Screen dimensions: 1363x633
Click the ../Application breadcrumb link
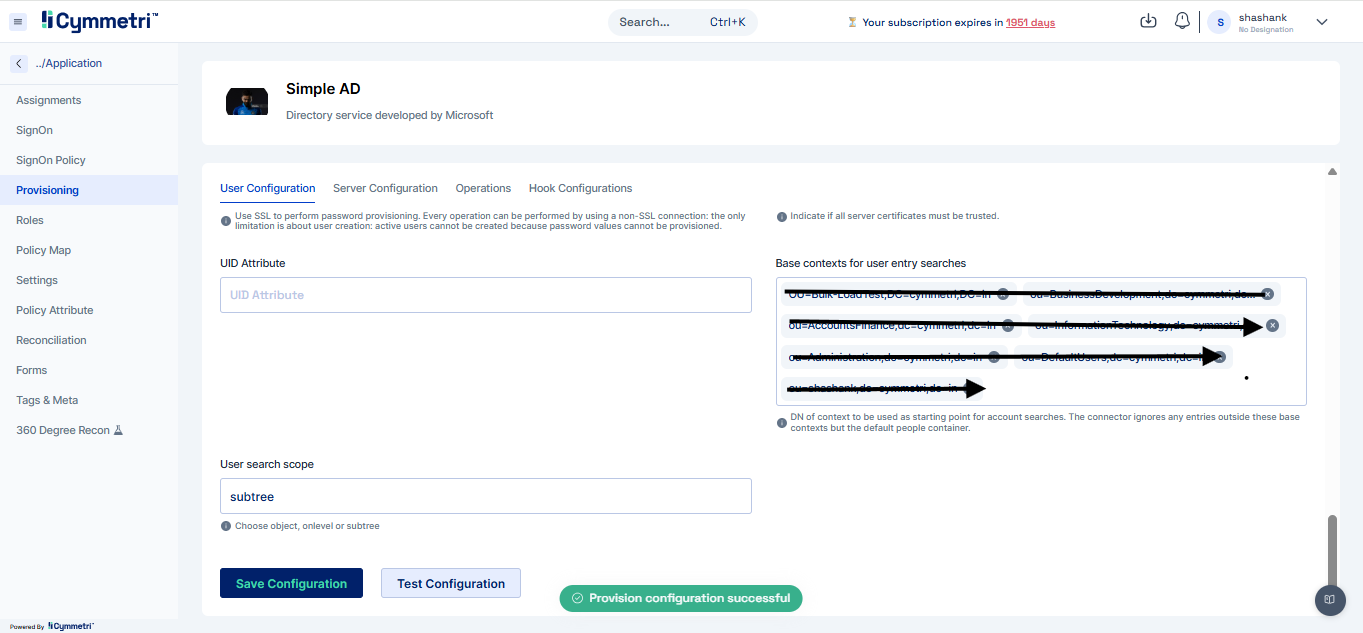tap(69, 63)
